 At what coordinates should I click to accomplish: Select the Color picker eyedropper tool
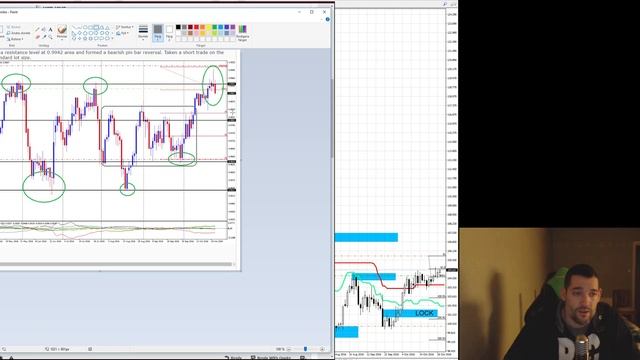click(x=44, y=37)
